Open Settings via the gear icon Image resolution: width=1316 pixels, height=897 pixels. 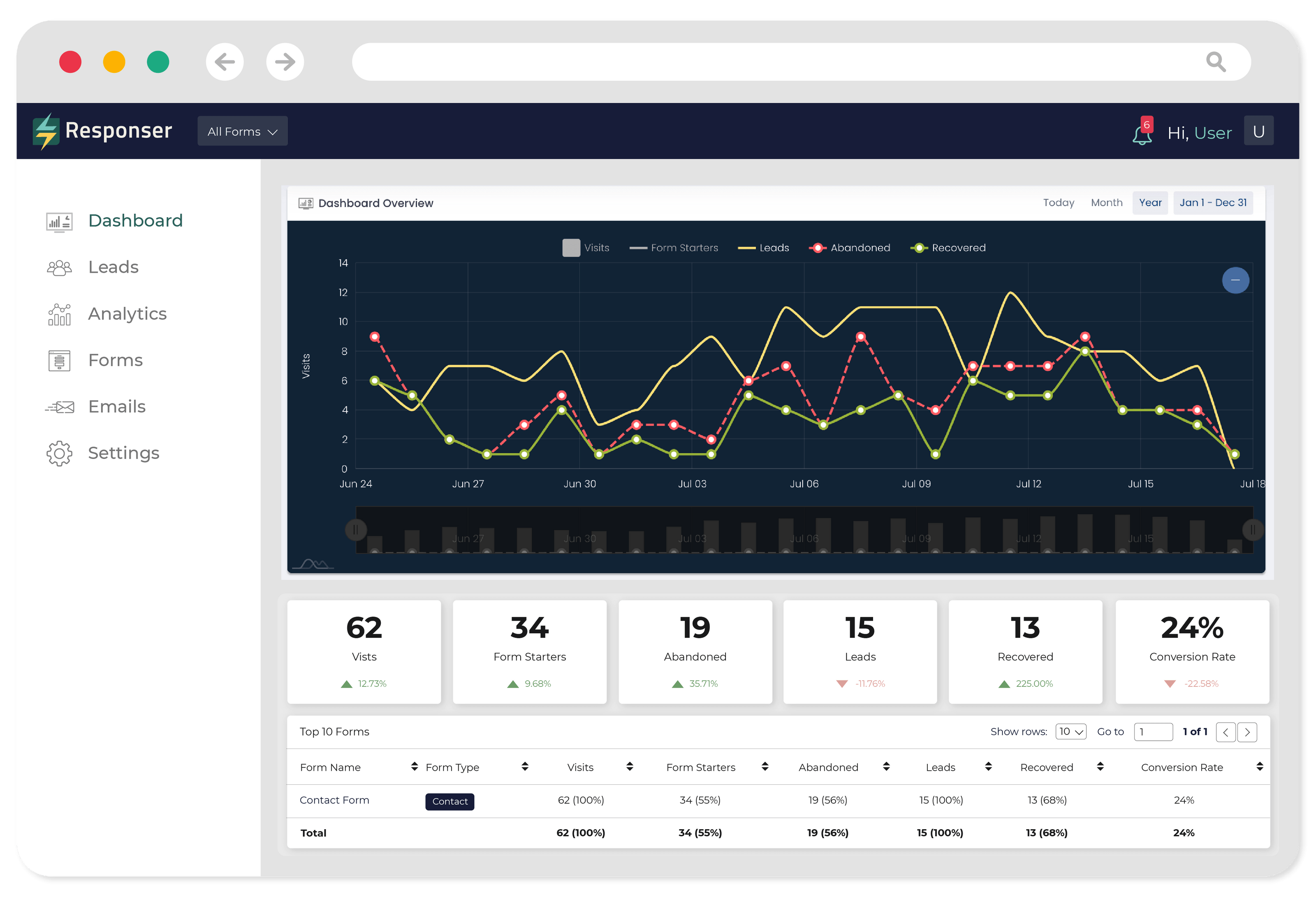[x=59, y=453]
